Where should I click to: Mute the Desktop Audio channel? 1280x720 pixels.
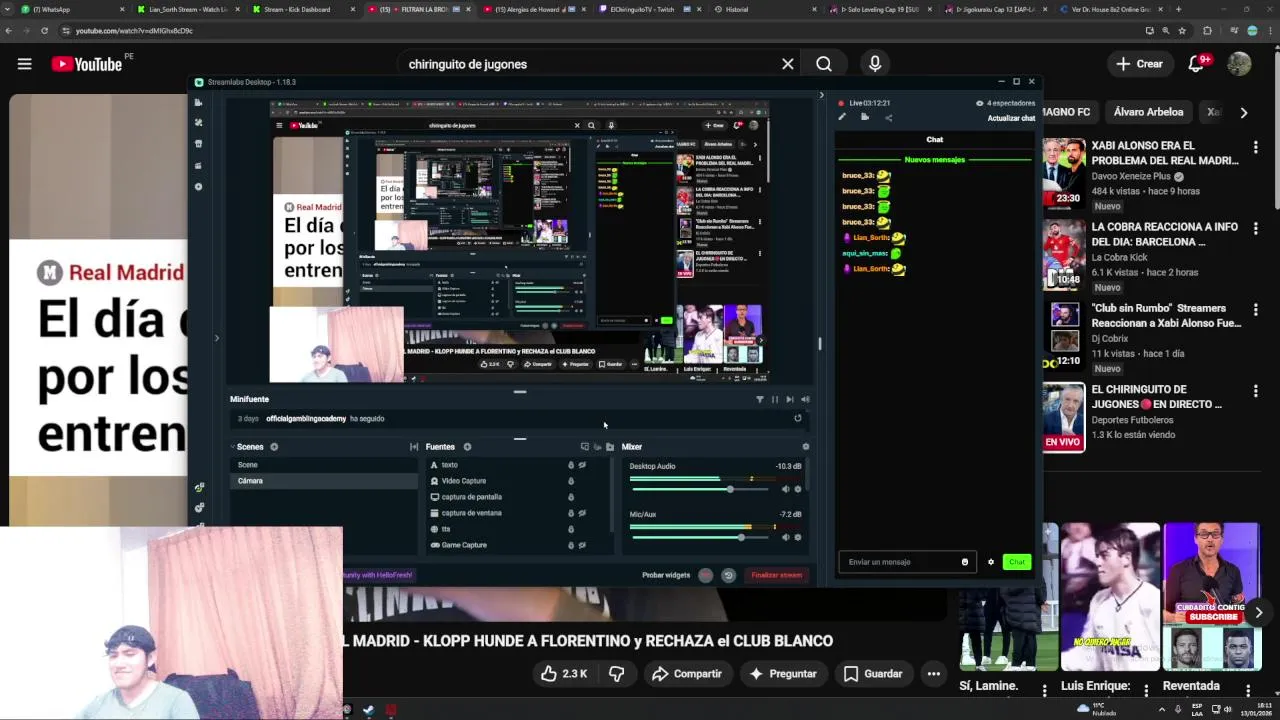785,489
